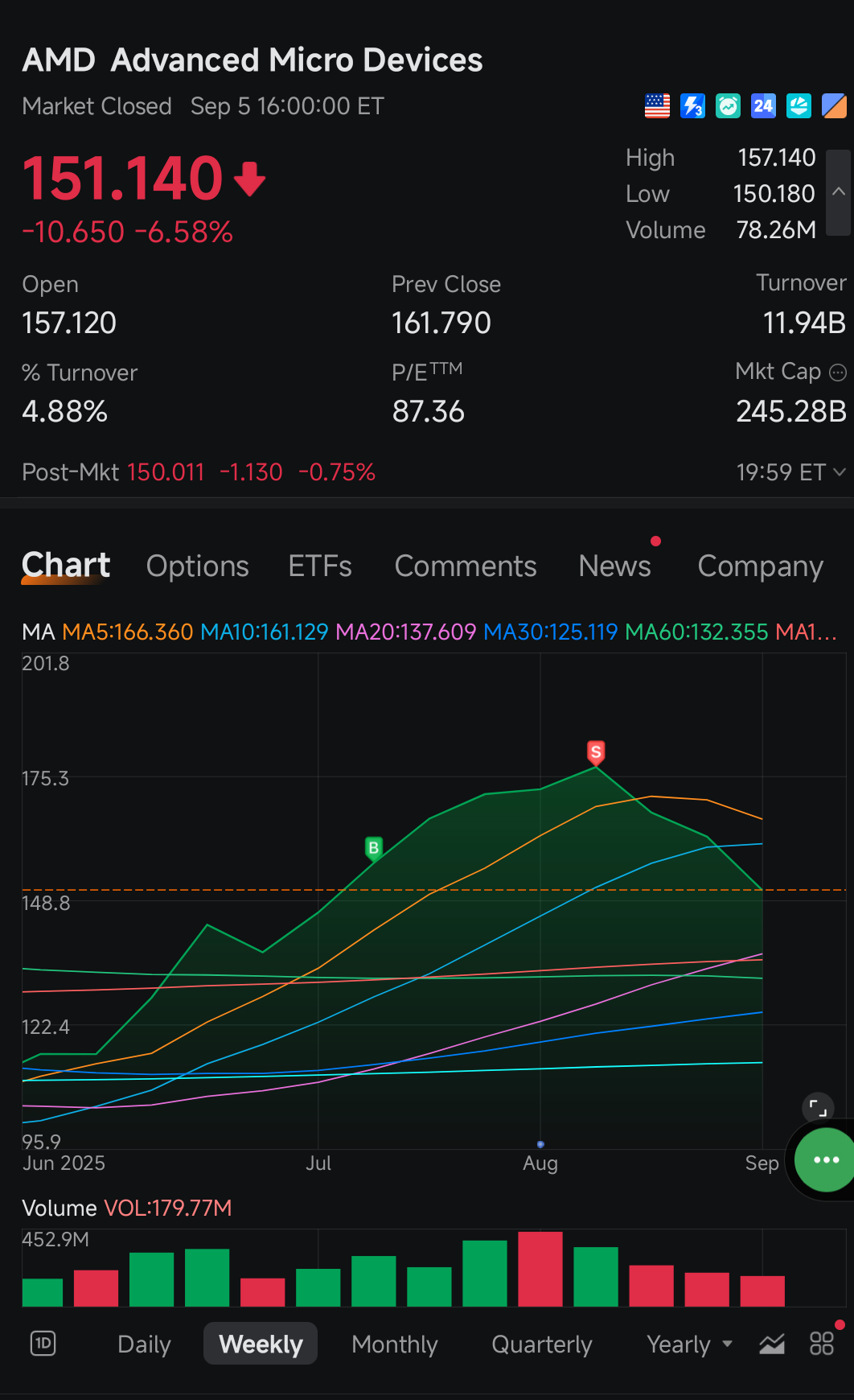Screen dimensions: 854x1400
Task: Tap the US flag market icon
Action: click(x=657, y=106)
